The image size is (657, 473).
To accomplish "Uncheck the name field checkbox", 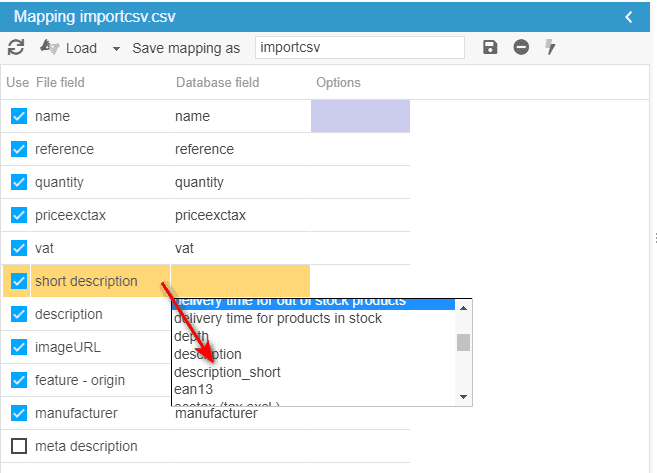I will 19,116.
